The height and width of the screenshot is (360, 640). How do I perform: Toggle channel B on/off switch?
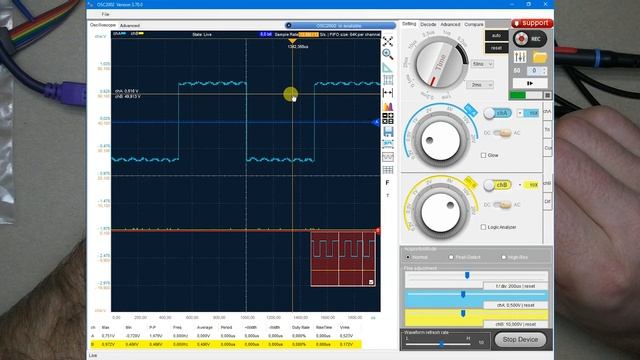click(x=497, y=185)
